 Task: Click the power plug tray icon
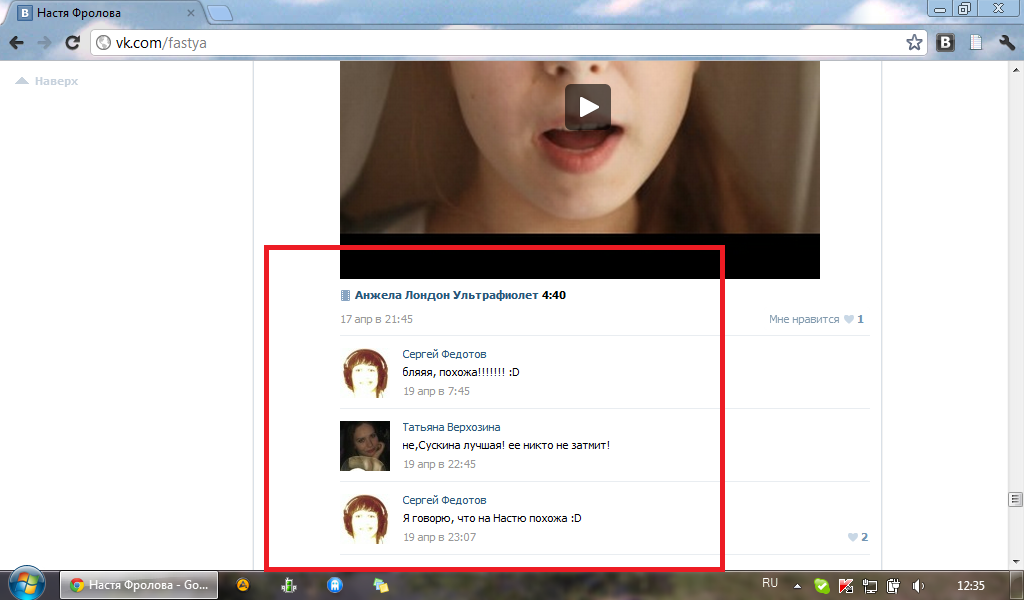[x=893, y=586]
